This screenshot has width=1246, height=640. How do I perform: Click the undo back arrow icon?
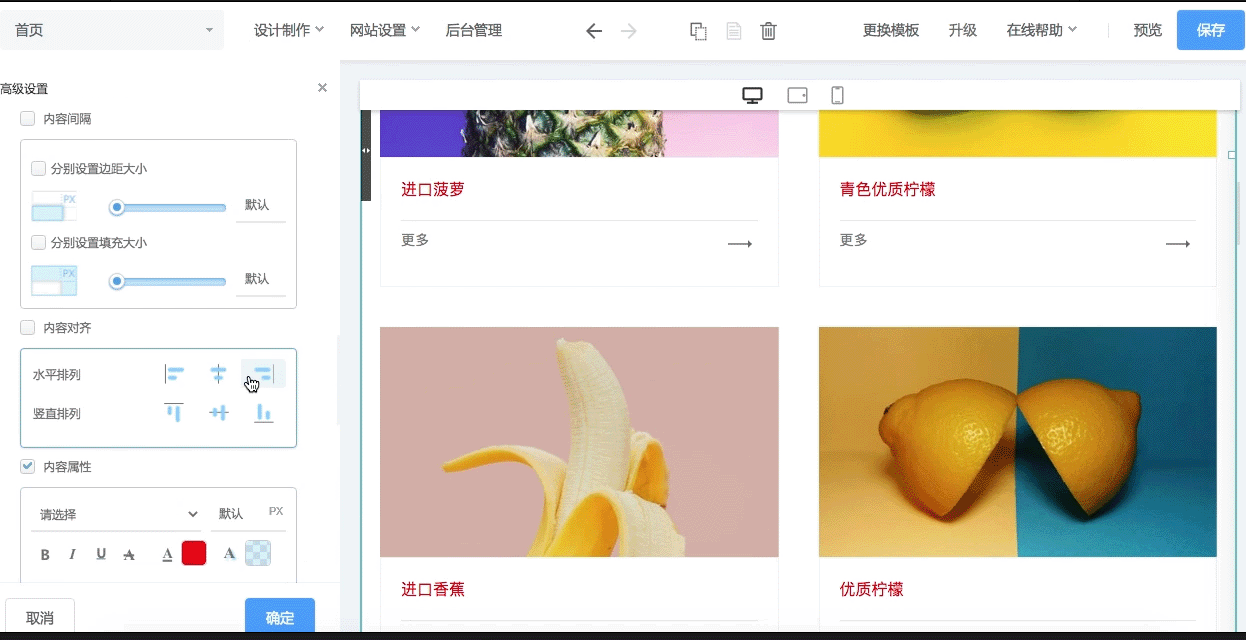[x=594, y=31]
